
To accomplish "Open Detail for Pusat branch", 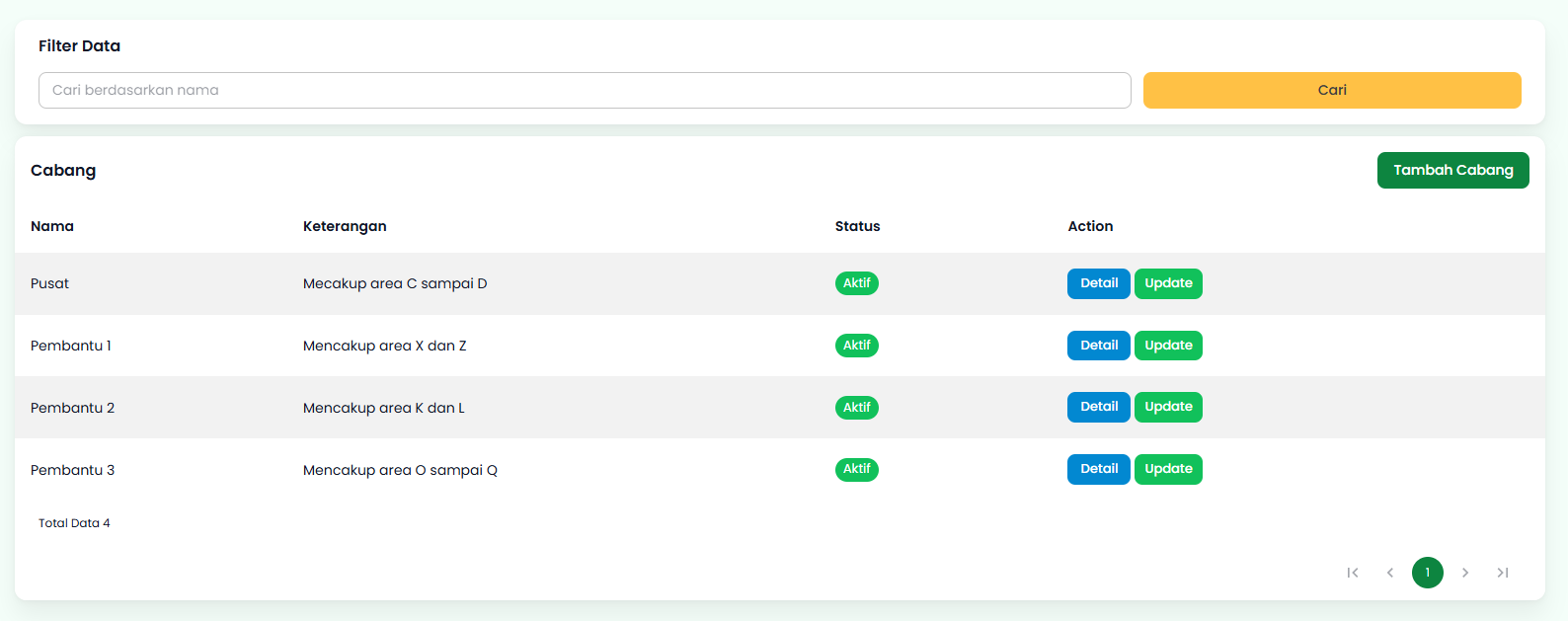I will point(1098,283).
